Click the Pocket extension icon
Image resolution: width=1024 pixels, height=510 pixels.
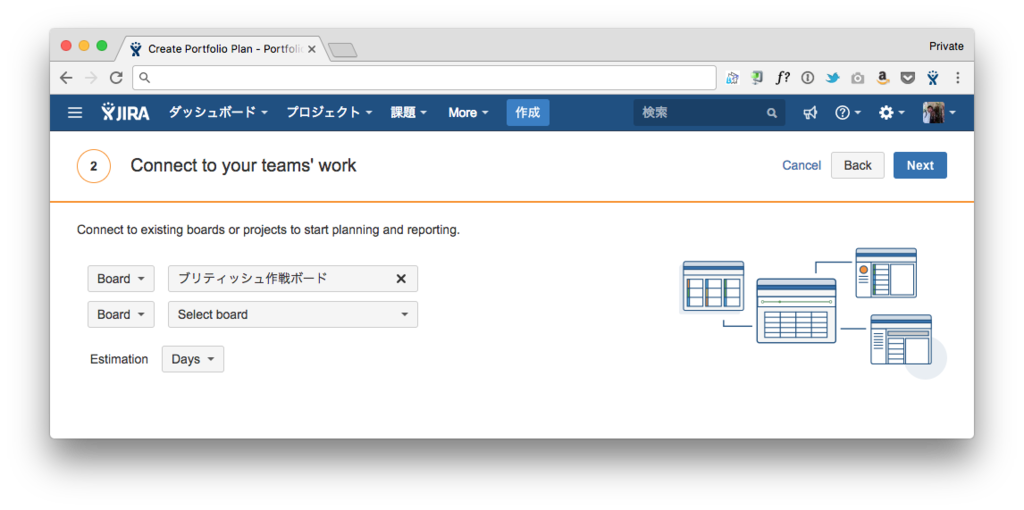click(907, 78)
